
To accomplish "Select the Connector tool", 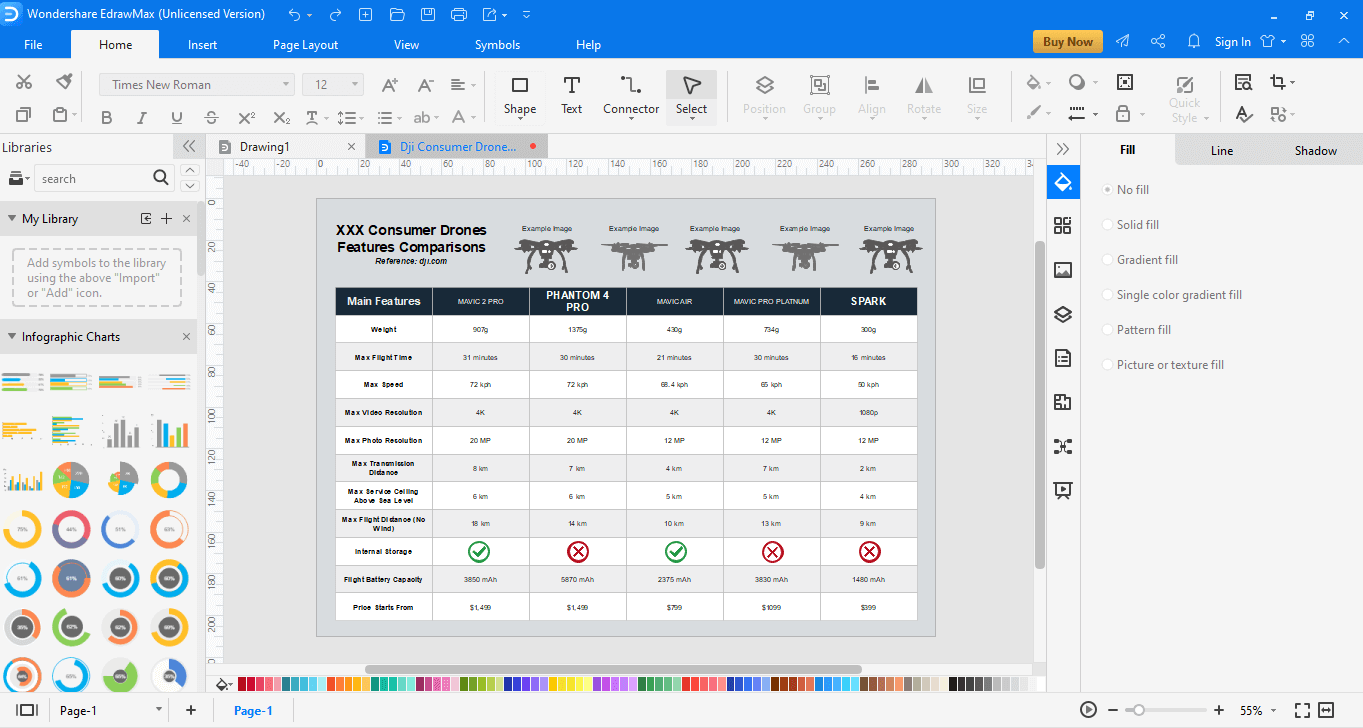I will [631, 96].
